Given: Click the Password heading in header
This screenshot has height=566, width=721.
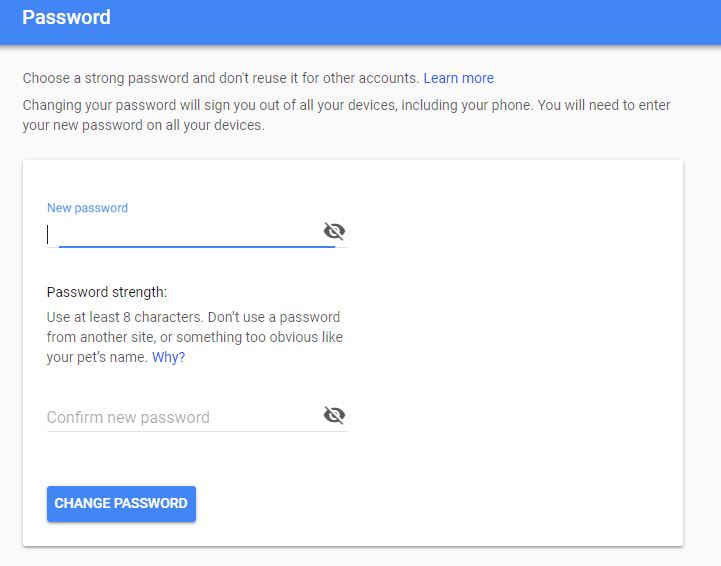Looking at the screenshot, I should pos(66,18).
